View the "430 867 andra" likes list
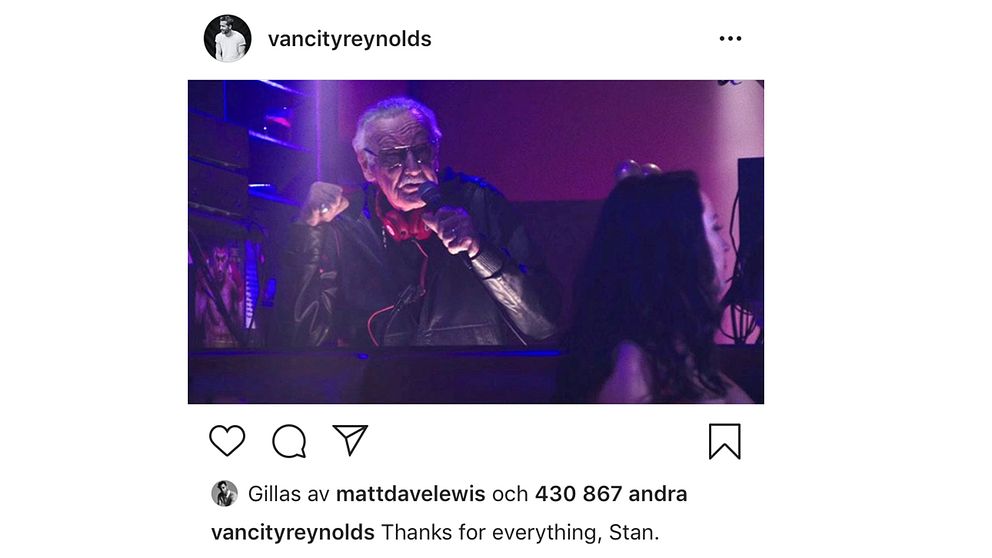 point(611,493)
